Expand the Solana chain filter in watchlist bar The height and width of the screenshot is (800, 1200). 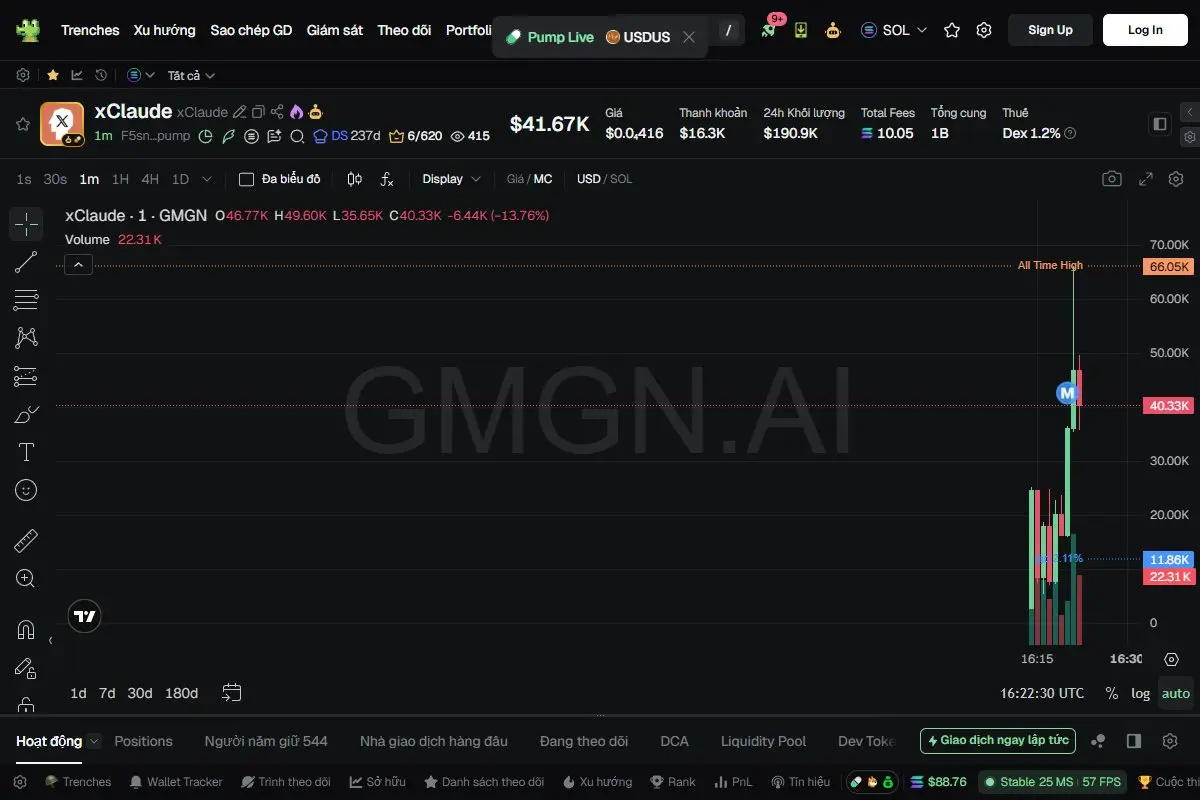click(141, 75)
